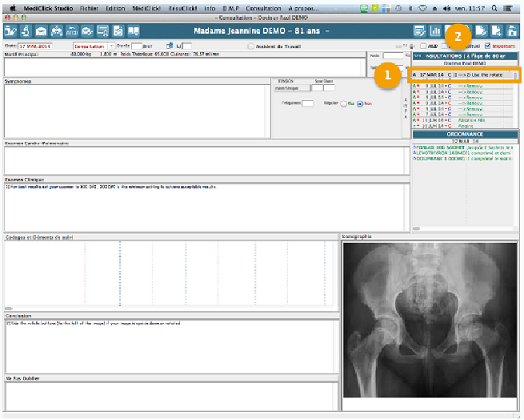Screen dimensions: 524x420
Task: Click the document with plus icon
Action: coord(497,31)
